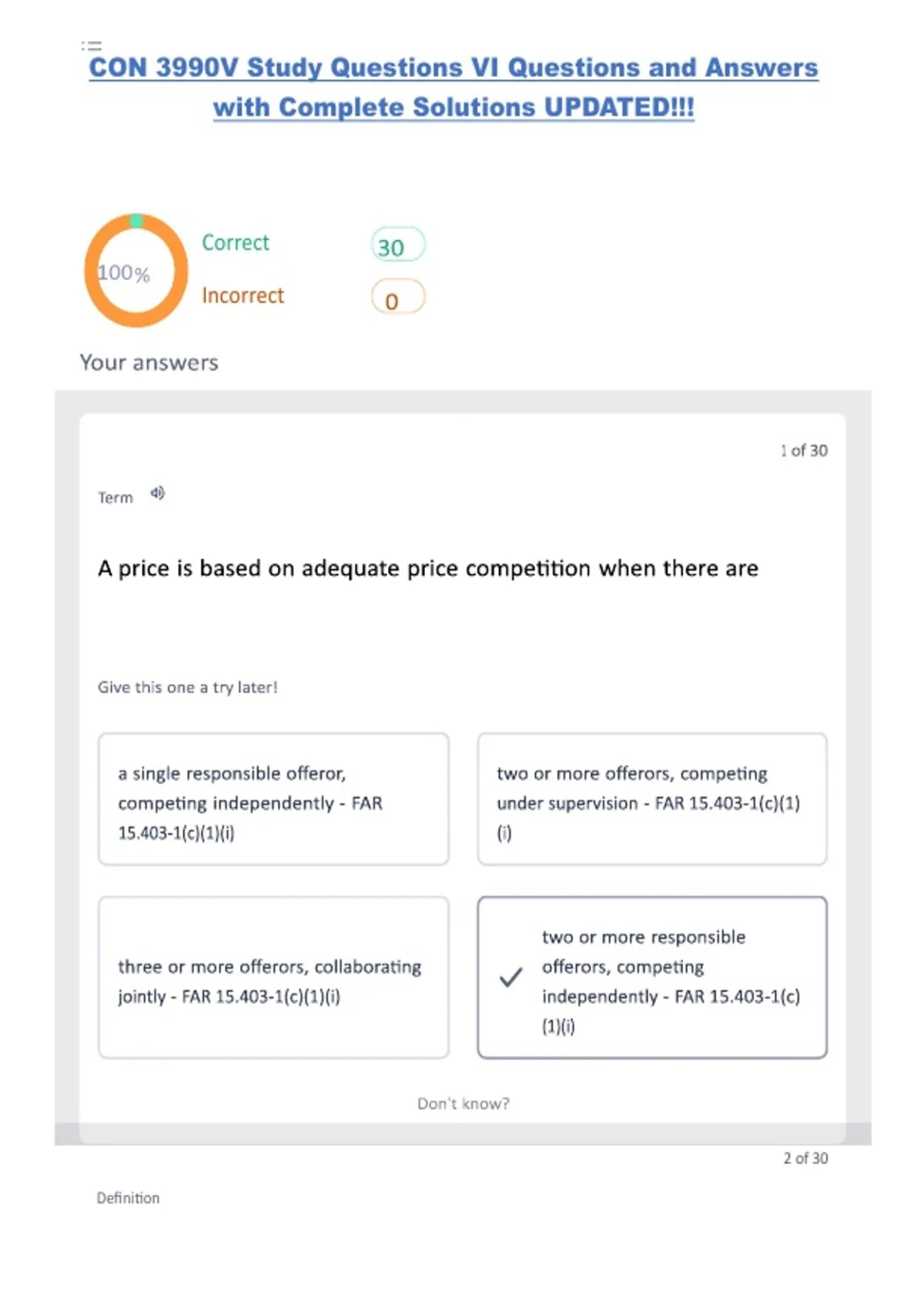924x1309 pixels.
Task: Choose the 'three or more offerors, collaborating jointly' answer
Action: pos(273,978)
